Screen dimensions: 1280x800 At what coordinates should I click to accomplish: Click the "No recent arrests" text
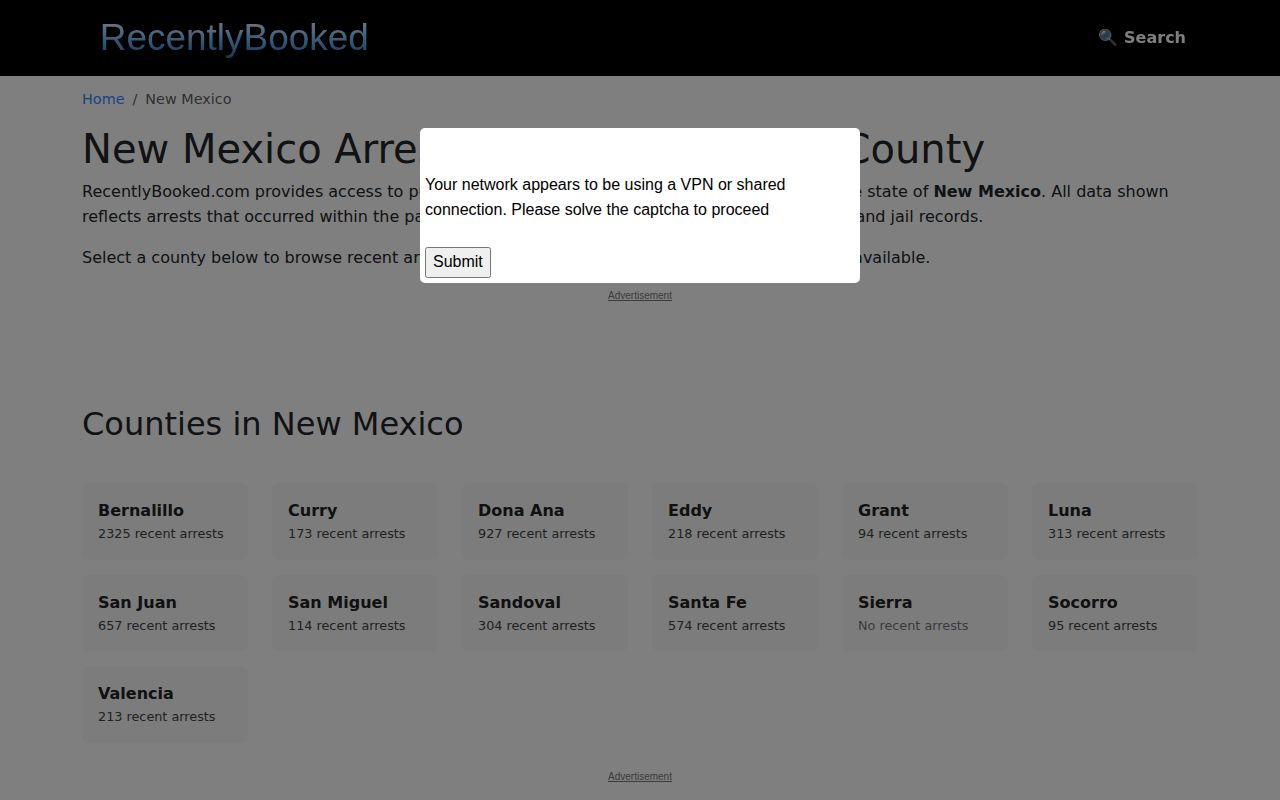[x=913, y=626]
